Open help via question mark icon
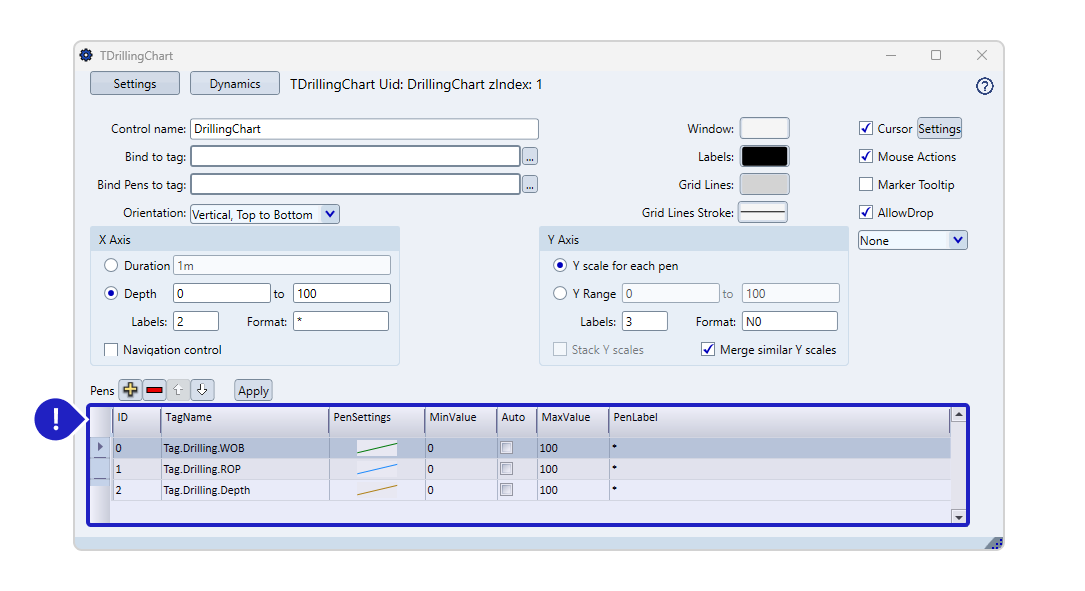 (x=984, y=86)
